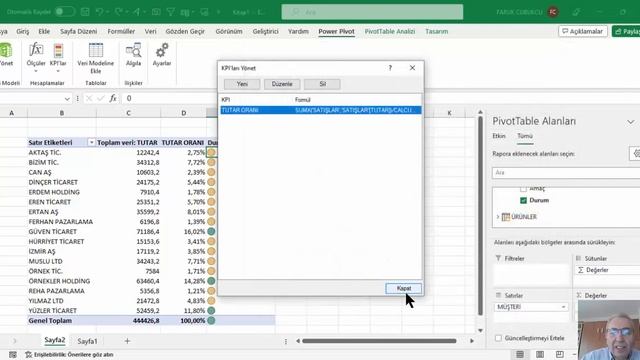Viewport: 640px width, 360px height.
Task: Open the MÜŞTERİ field dropdown in Satırlar
Action: (x=563, y=307)
